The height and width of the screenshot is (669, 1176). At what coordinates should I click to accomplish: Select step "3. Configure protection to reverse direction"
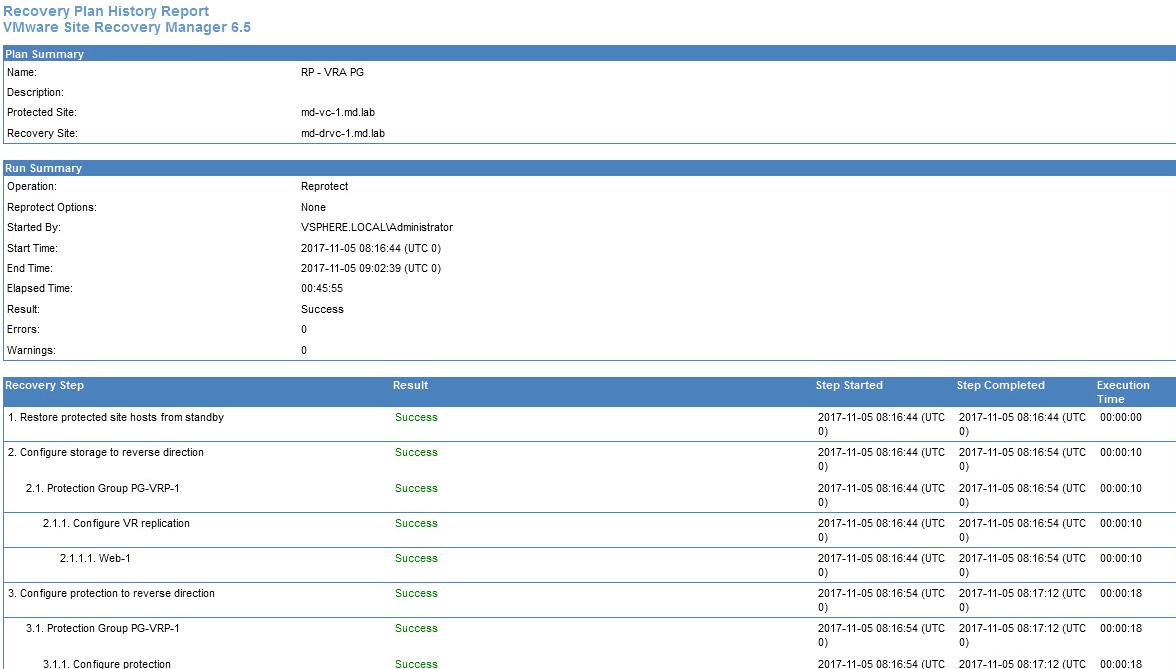click(111, 594)
